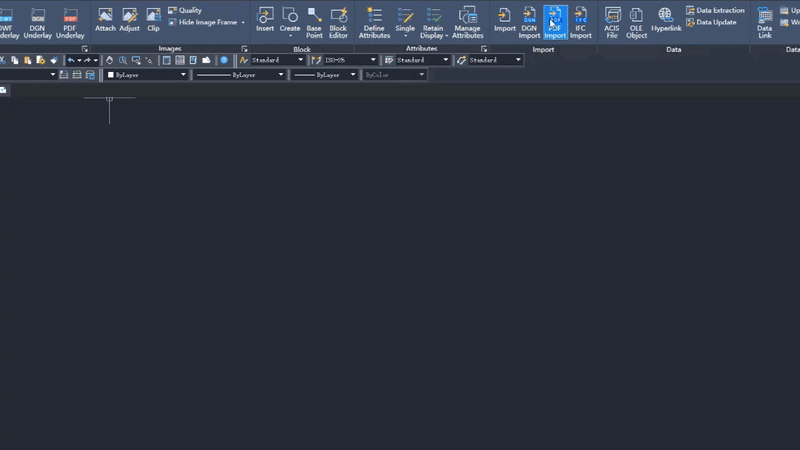This screenshot has height=450, width=800.
Task: Open the DGN Import tool
Action: click(x=529, y=22)
